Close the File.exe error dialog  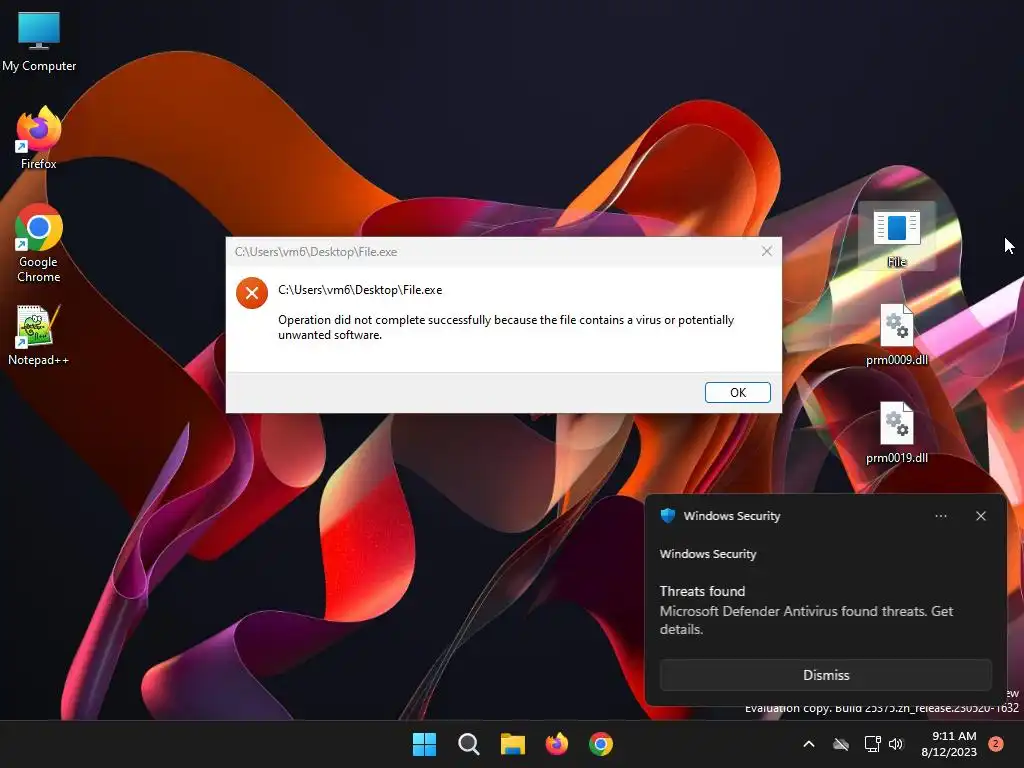tap(767, 251)
